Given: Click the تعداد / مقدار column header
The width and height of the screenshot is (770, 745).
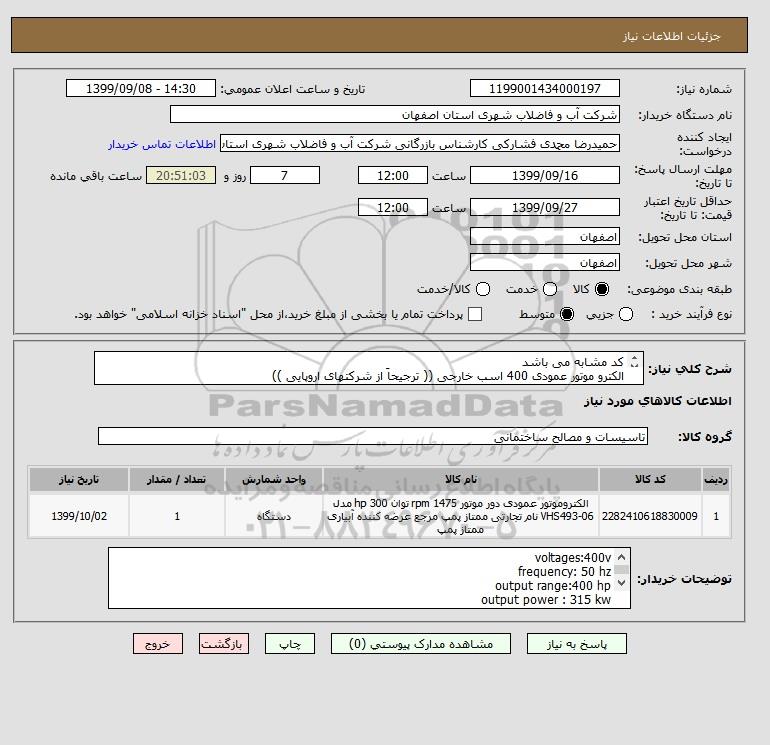Looking at the screenshot, I should (177, 479).
